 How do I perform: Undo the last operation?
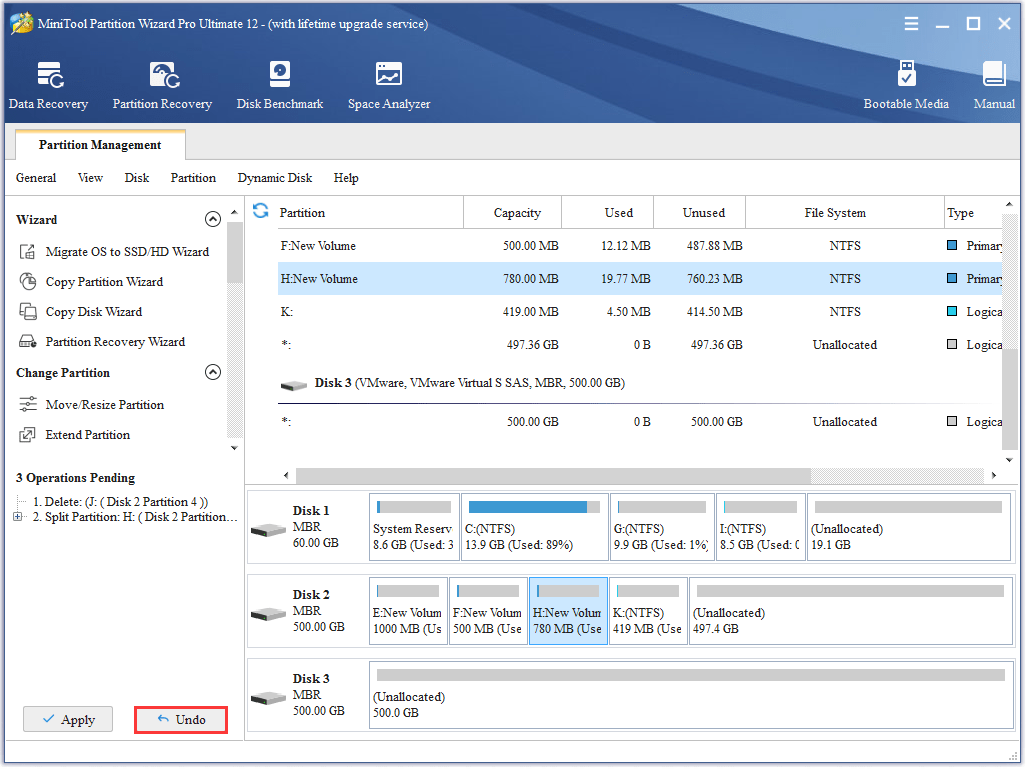pyautogui.click(x=180, y=719)
